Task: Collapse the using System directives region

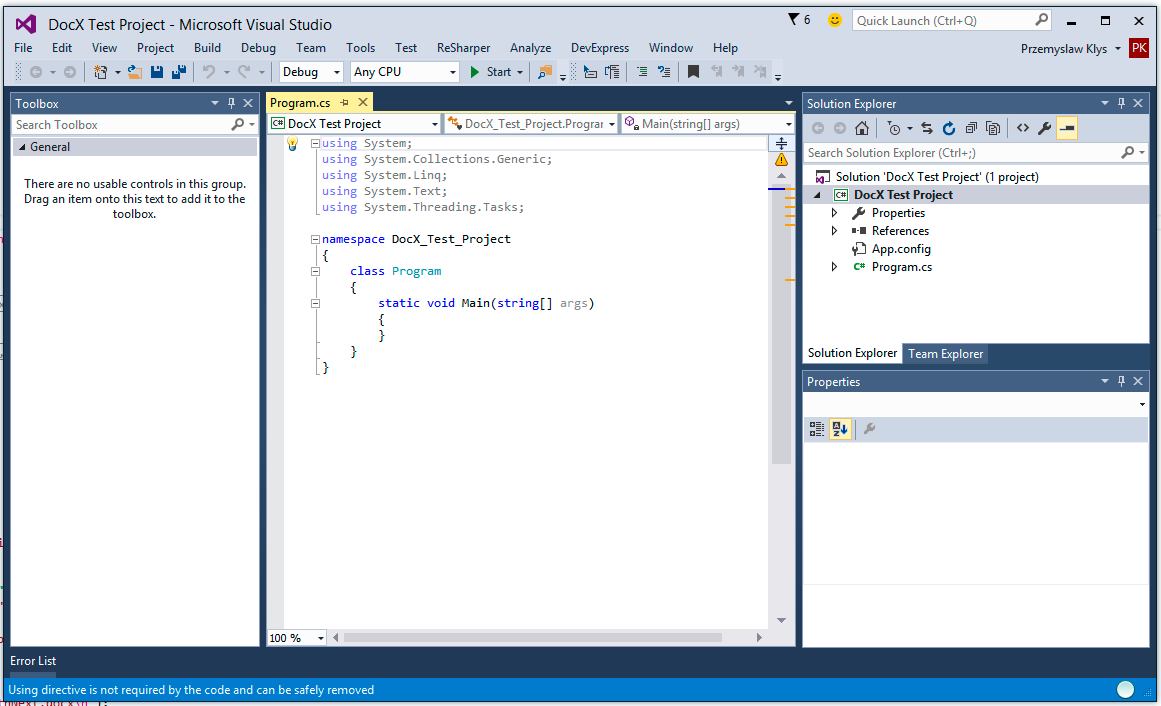Action: click(x=315, y=143)
